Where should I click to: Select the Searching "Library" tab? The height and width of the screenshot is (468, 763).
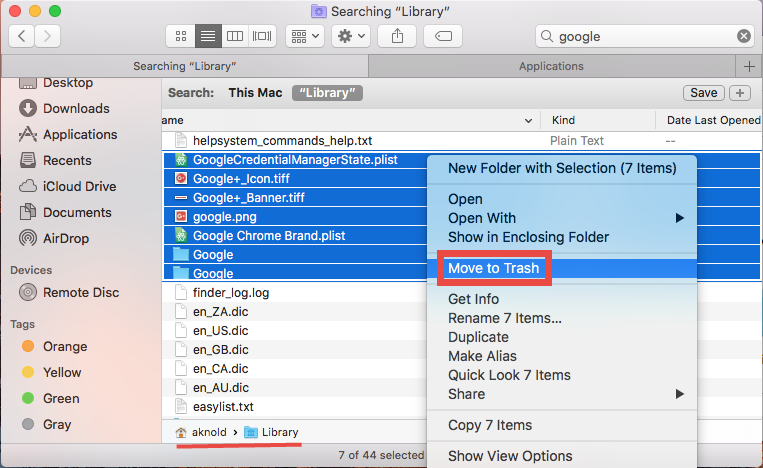tap(185, 66)
